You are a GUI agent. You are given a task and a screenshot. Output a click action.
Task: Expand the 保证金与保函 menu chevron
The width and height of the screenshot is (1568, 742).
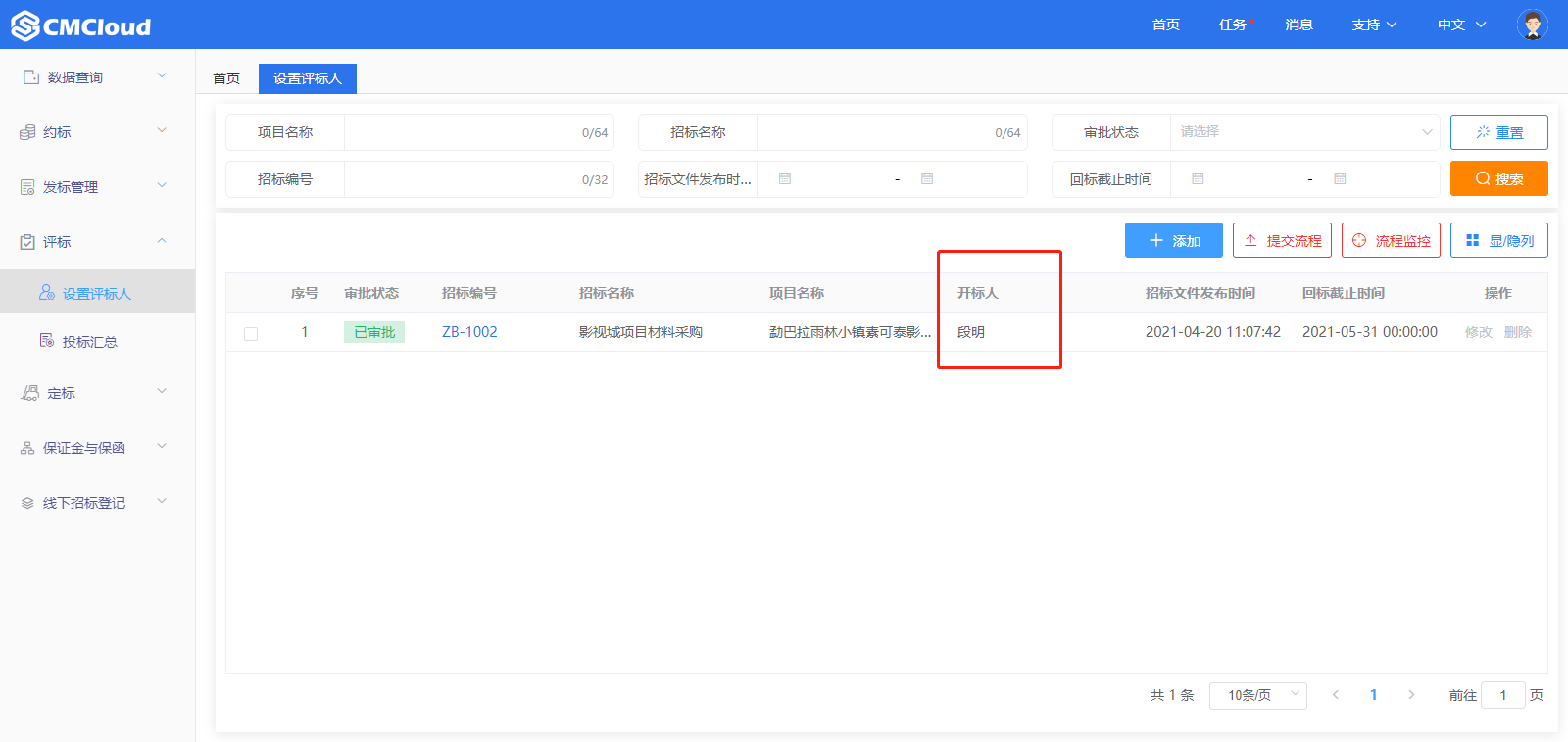coord(162,446)
